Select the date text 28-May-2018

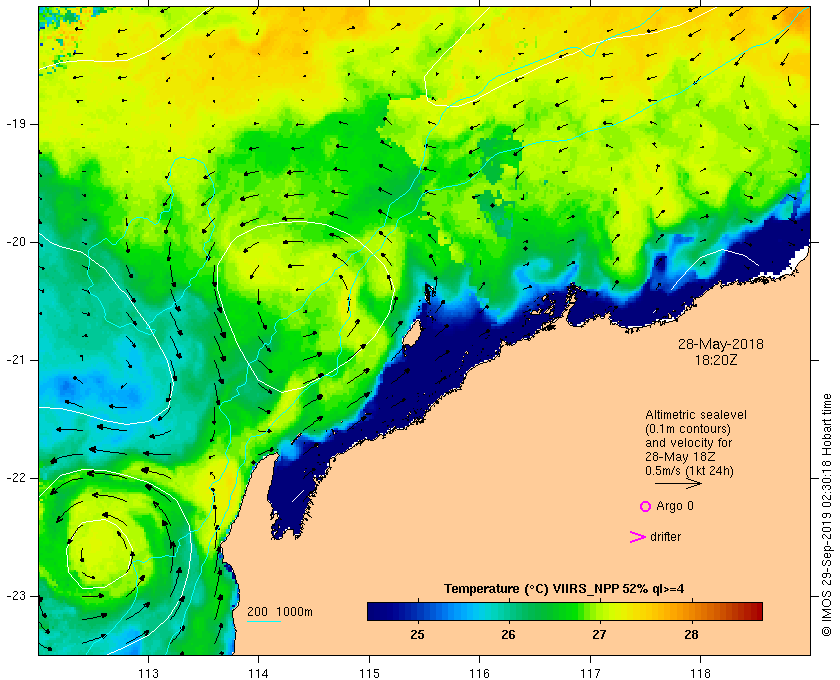[x=721, y=344]
